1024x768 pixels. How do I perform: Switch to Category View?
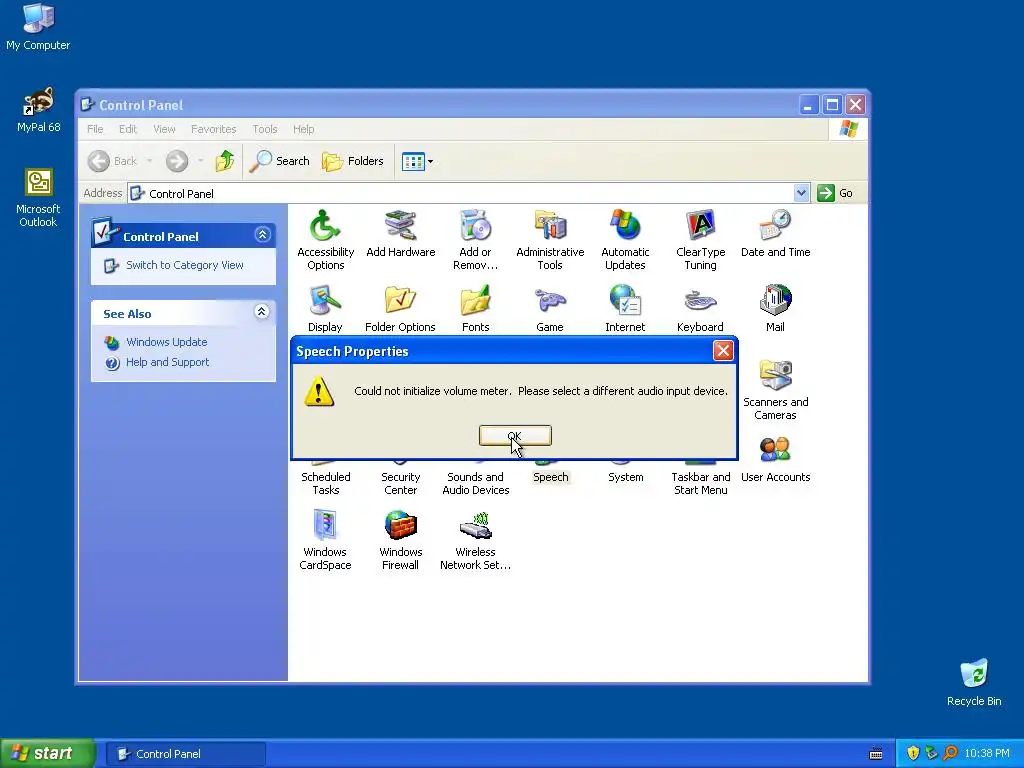184,265
